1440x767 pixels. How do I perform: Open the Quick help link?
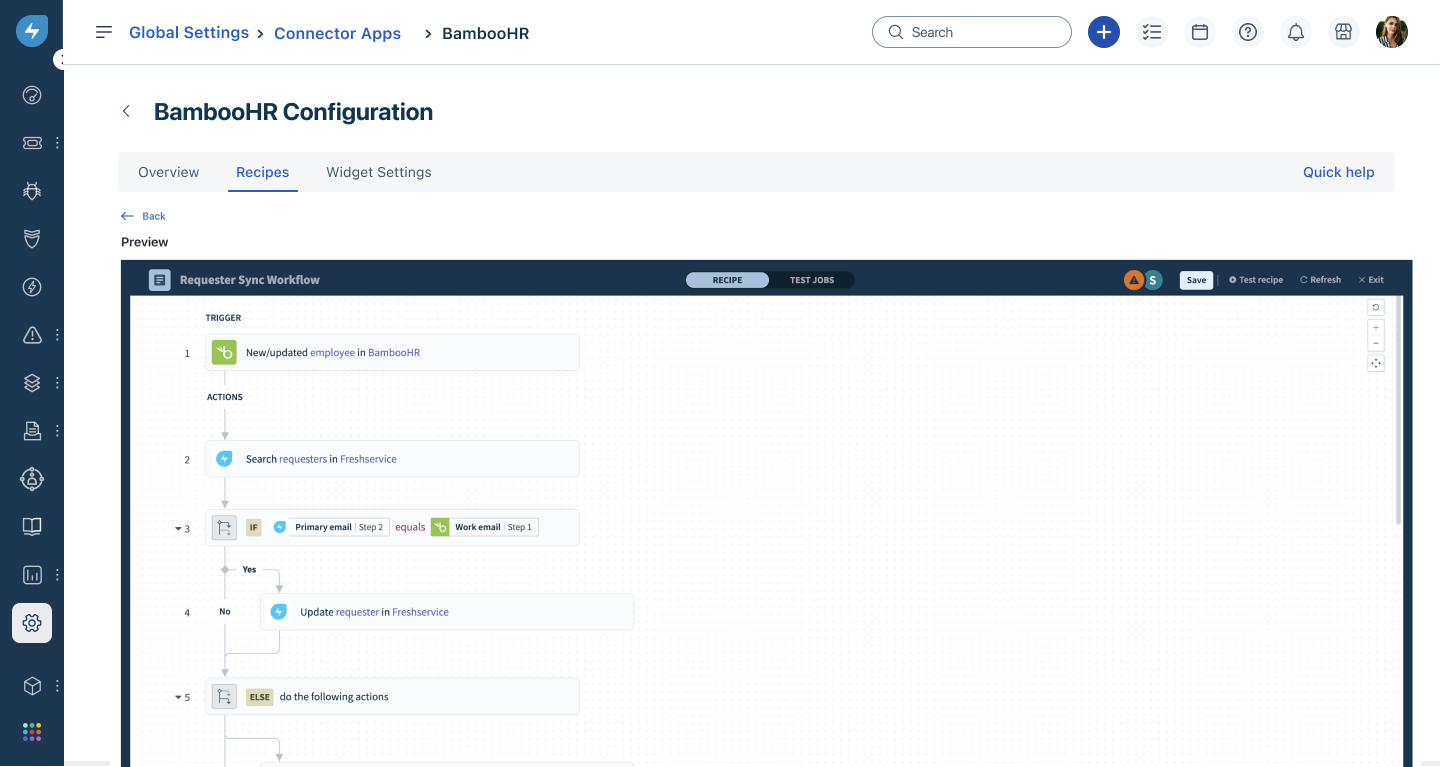(1338, 172)
